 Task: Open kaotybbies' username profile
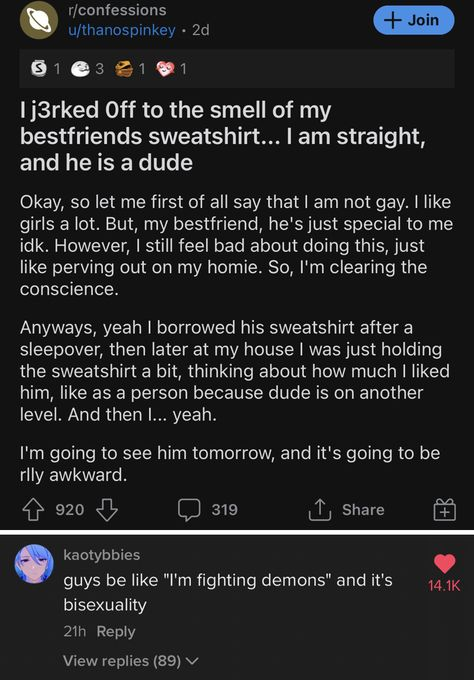pyautogui.click(x=101, y=555)
